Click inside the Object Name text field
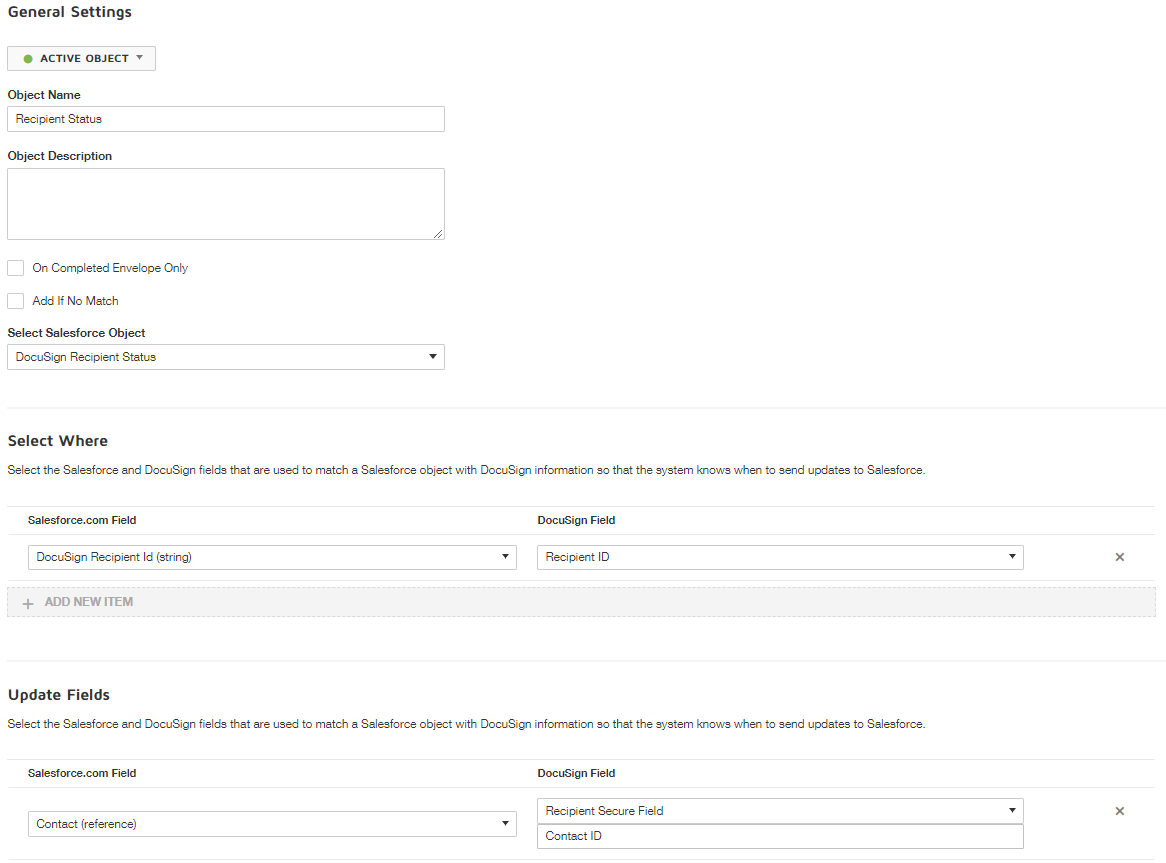 coord(225,119)
